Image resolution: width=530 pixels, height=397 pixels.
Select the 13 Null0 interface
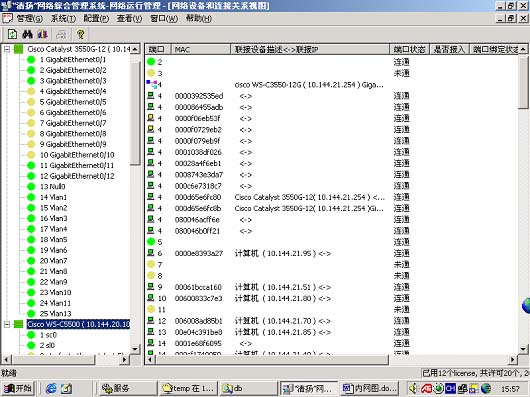pos(52,187)
